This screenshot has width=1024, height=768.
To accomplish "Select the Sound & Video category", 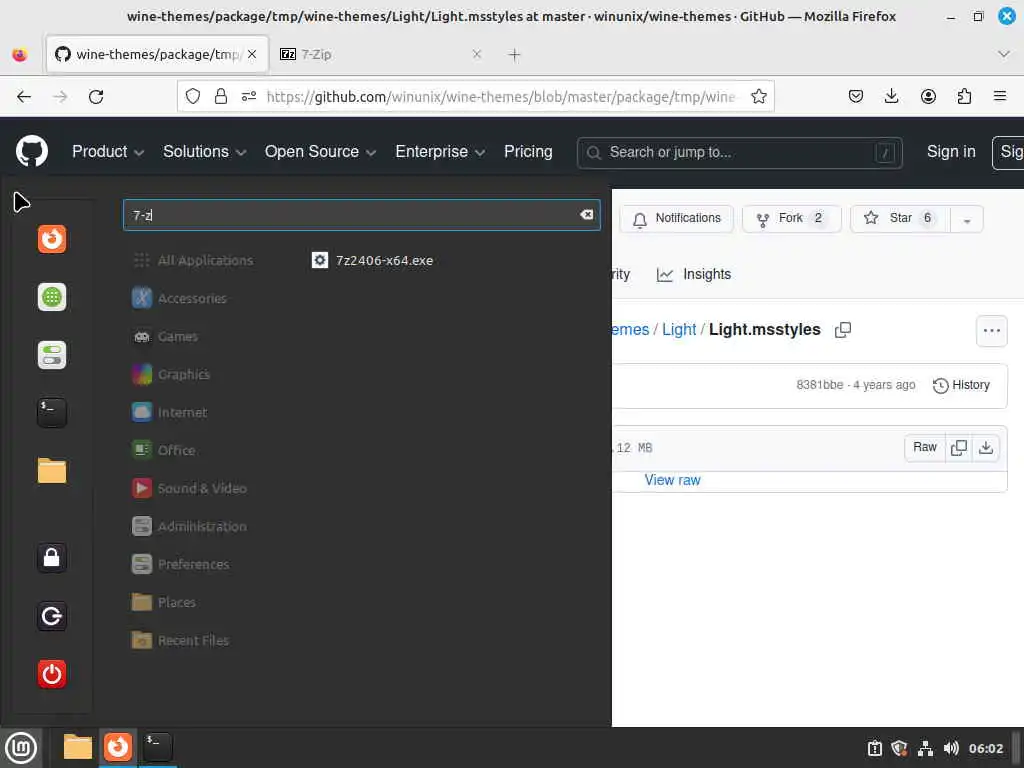I will (x=189, y=488).
